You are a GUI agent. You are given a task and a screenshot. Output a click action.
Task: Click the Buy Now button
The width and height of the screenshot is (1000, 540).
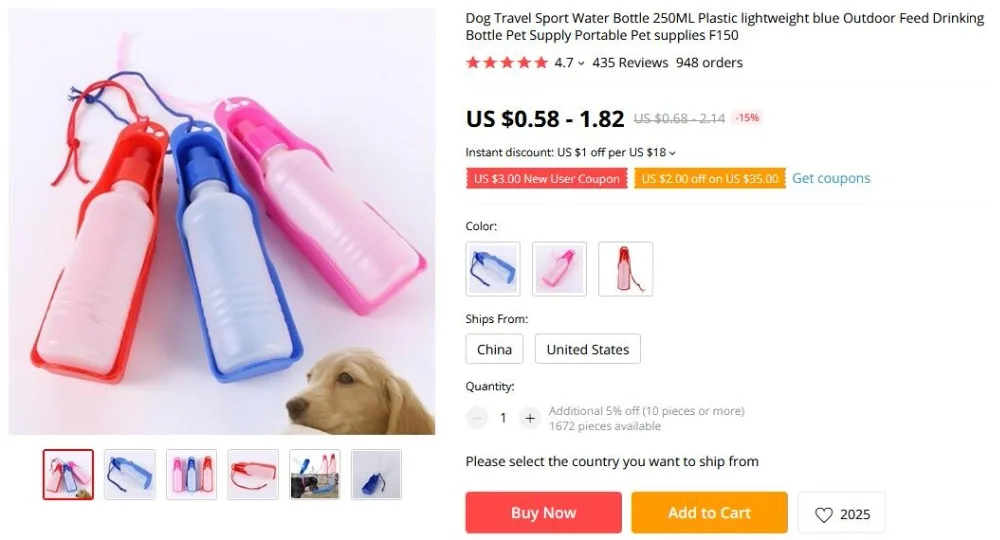point(543,513)
